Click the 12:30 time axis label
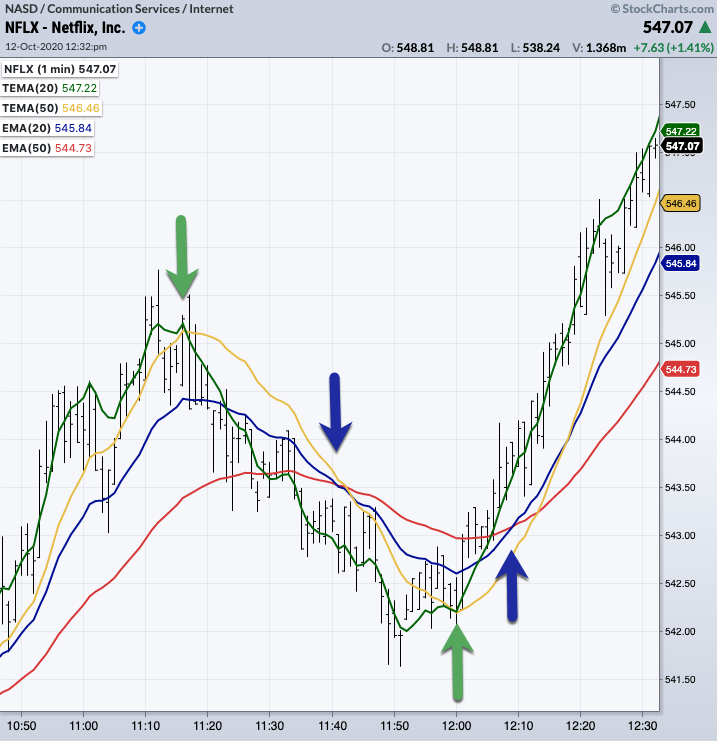 pos(643,725)
